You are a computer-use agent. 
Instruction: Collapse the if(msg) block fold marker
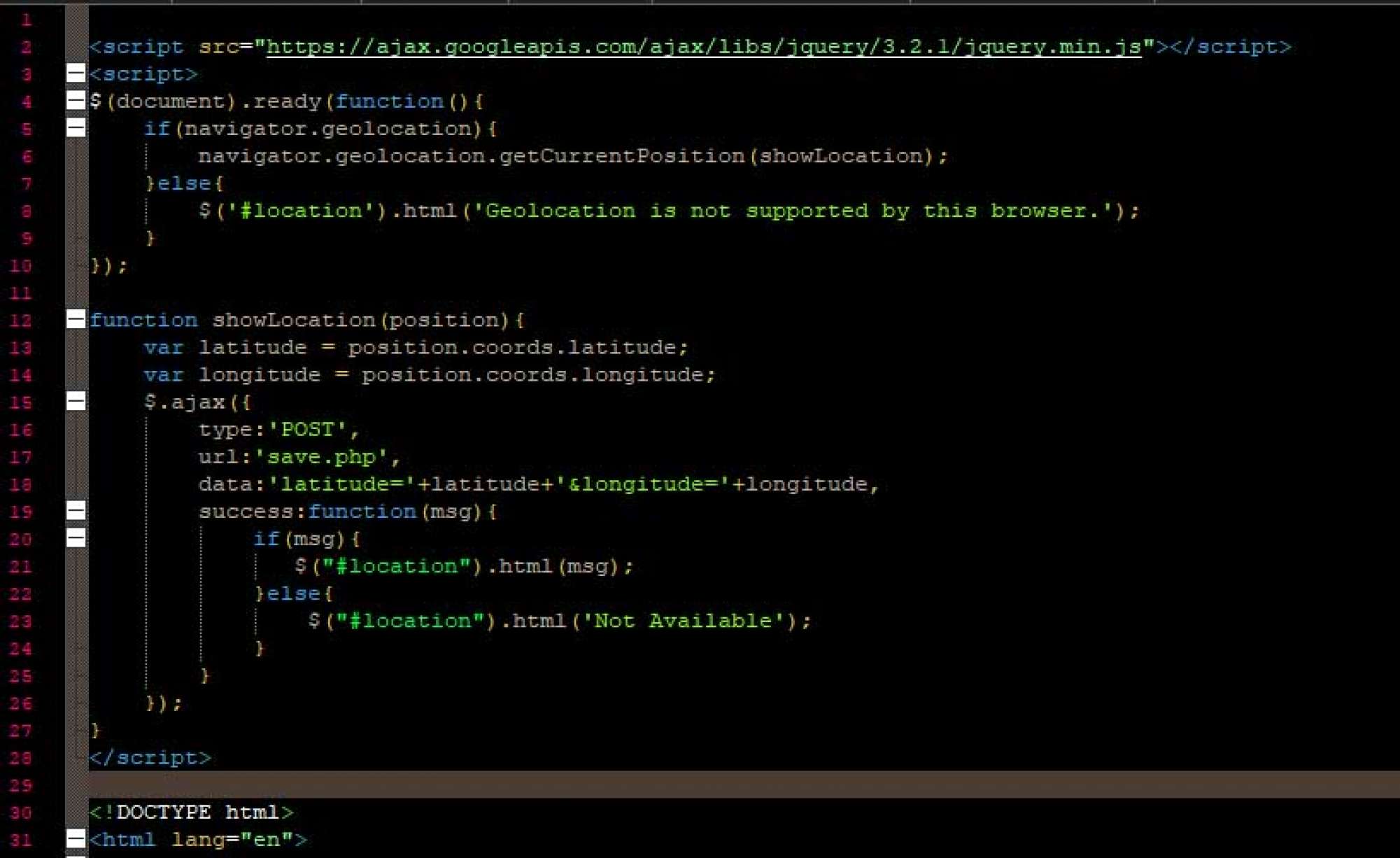(76, 537)
